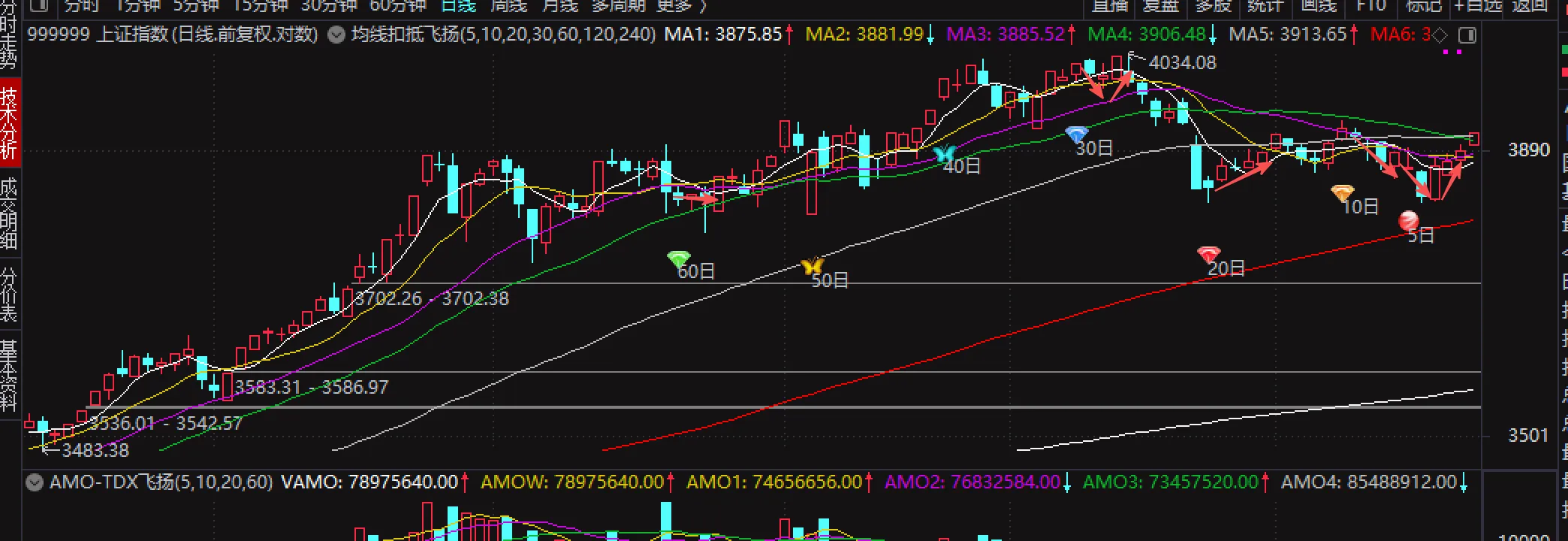Click the AMO-TDX飞扬(5,10,20,60) indicator name
The height and width of the screenshot is (541, 1568).
pyautogui.click(x=161, y=482)
